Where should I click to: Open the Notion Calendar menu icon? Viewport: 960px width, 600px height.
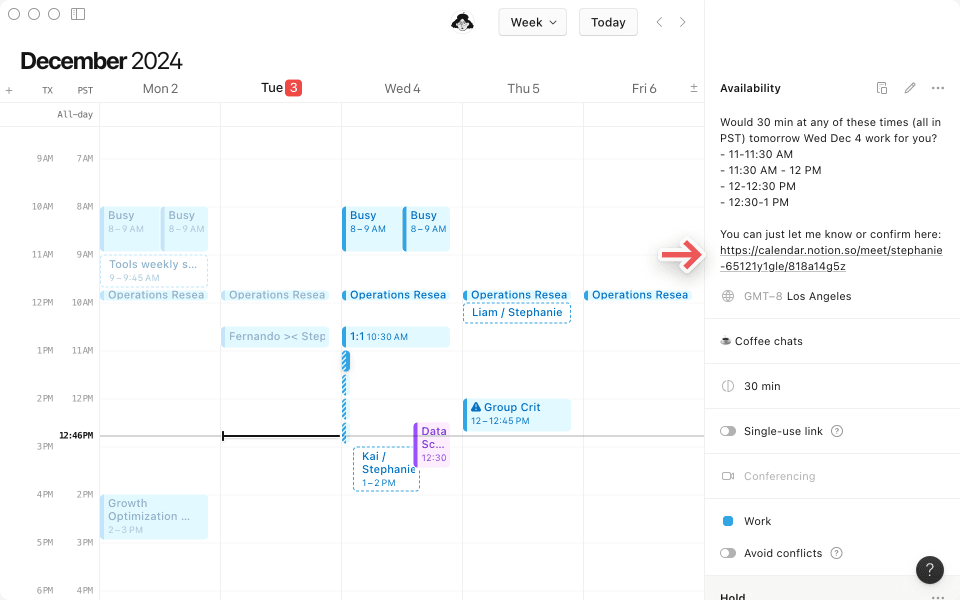click(462, 21)
